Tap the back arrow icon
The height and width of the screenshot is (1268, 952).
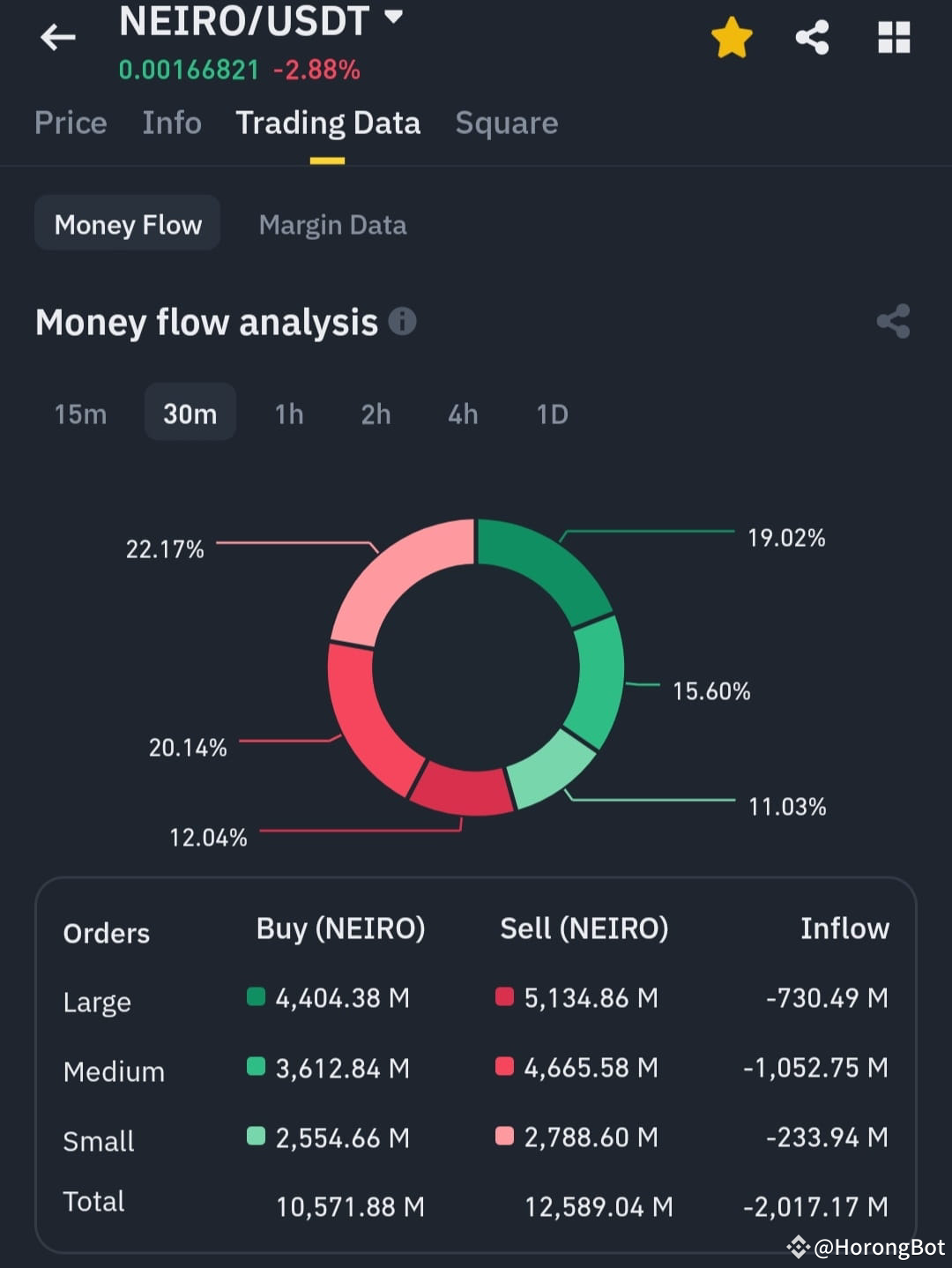tap(58, 38)
